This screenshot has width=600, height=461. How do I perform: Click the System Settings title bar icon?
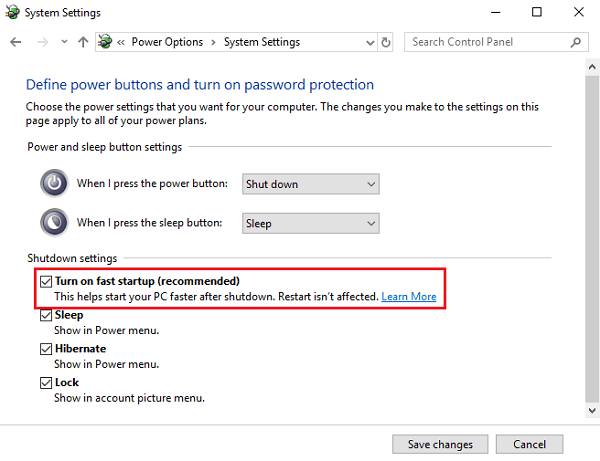tap(12, 13)
